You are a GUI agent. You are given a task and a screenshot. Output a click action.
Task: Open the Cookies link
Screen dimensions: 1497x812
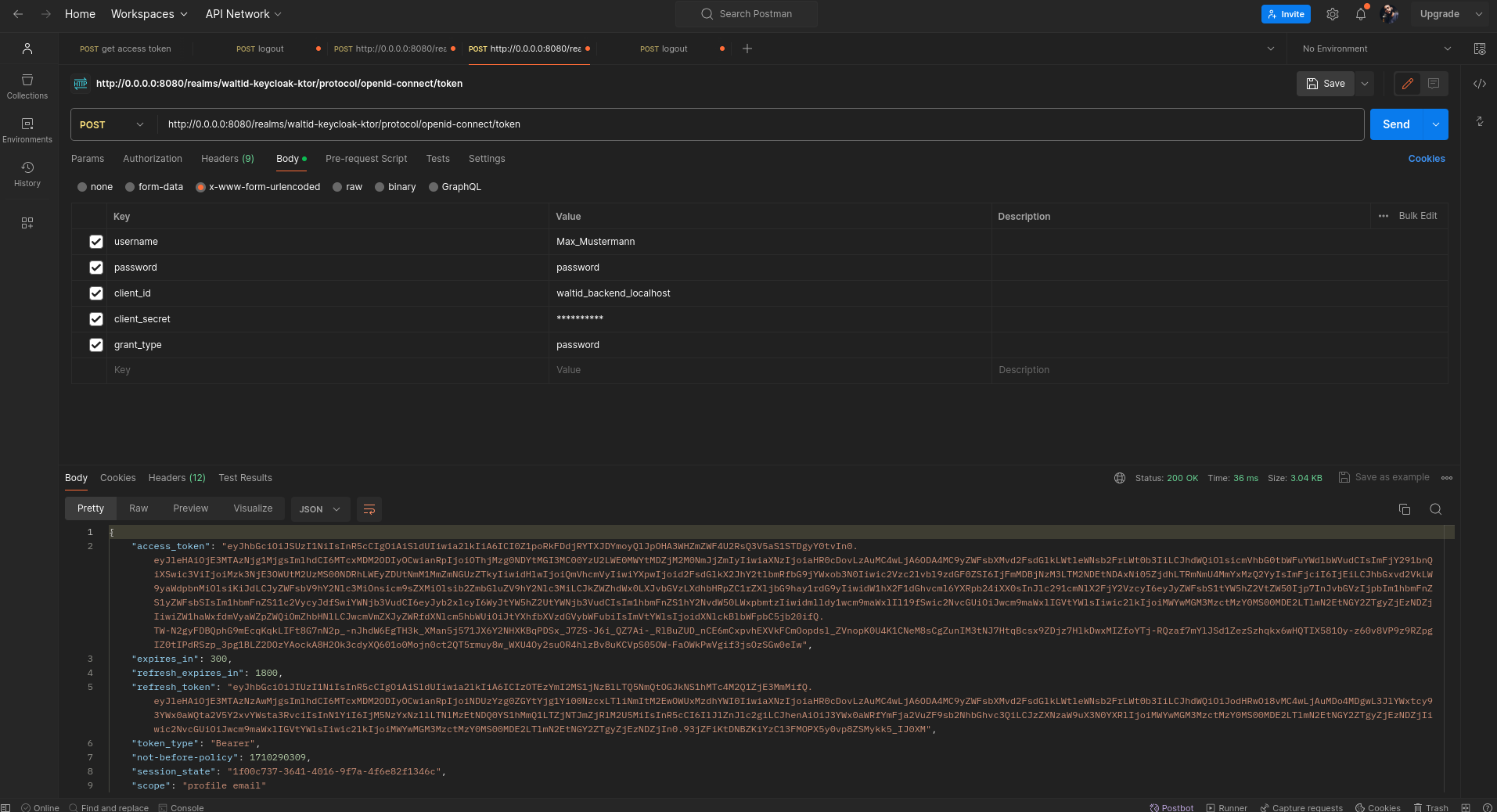pyautogui.click(x=1427, y=159)
